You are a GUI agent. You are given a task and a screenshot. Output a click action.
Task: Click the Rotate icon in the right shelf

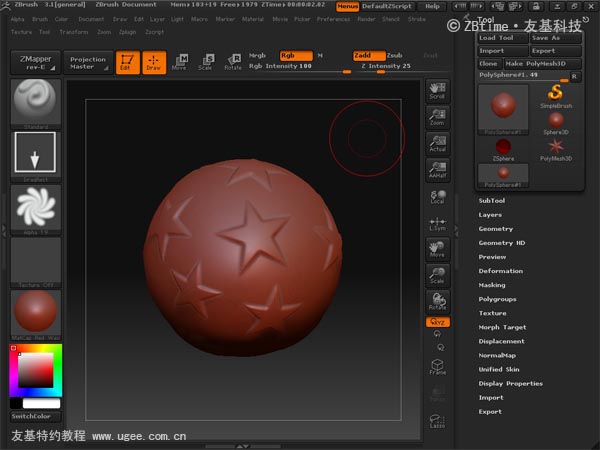coord(437,302)
